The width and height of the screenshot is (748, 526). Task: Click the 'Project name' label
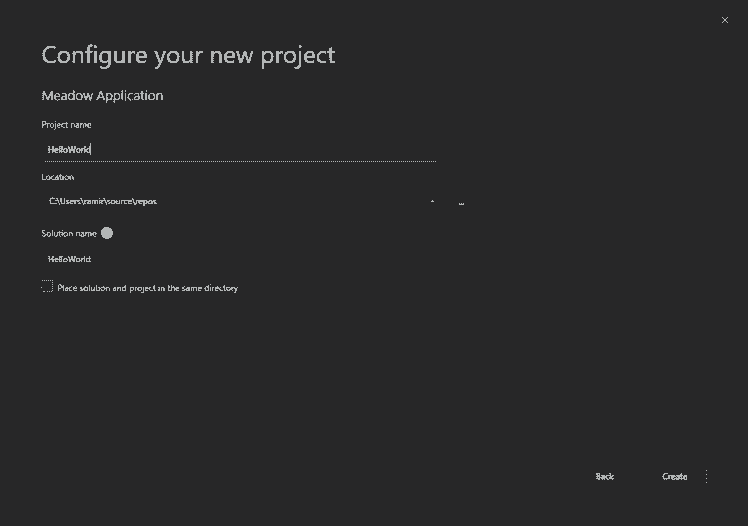click(66, 125)
